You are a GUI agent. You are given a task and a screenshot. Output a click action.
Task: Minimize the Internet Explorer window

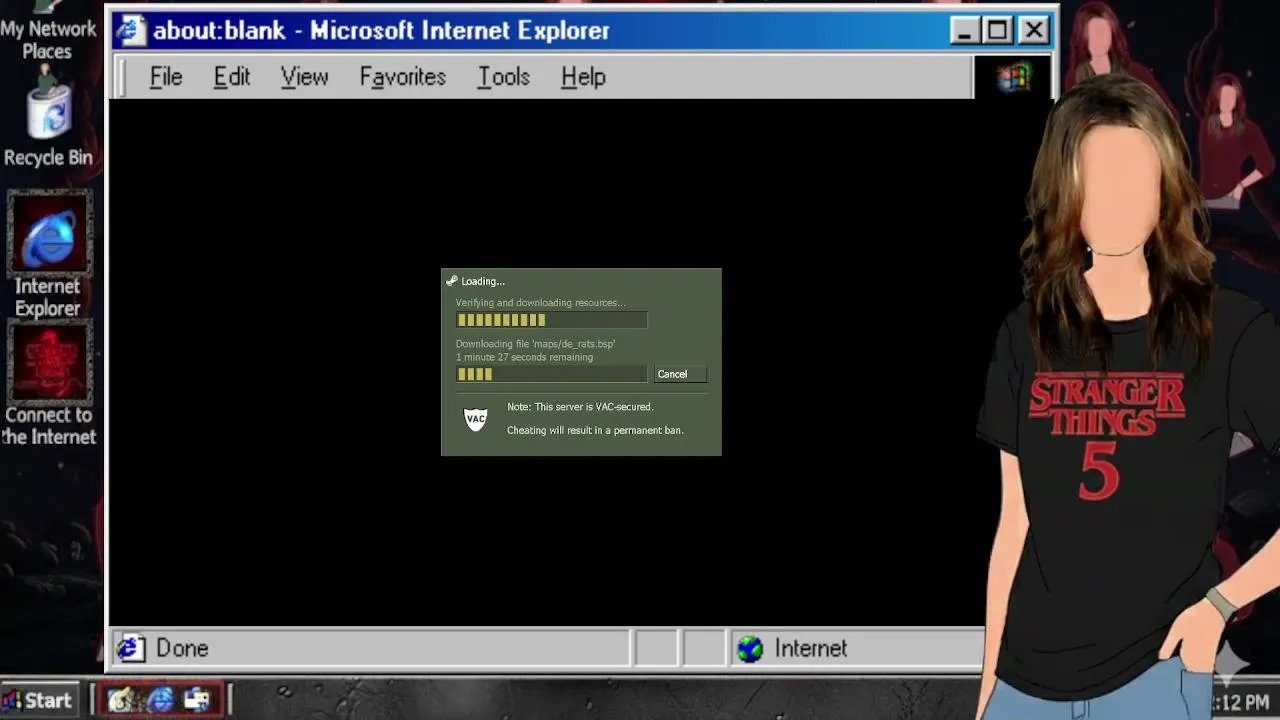point(964,31)
